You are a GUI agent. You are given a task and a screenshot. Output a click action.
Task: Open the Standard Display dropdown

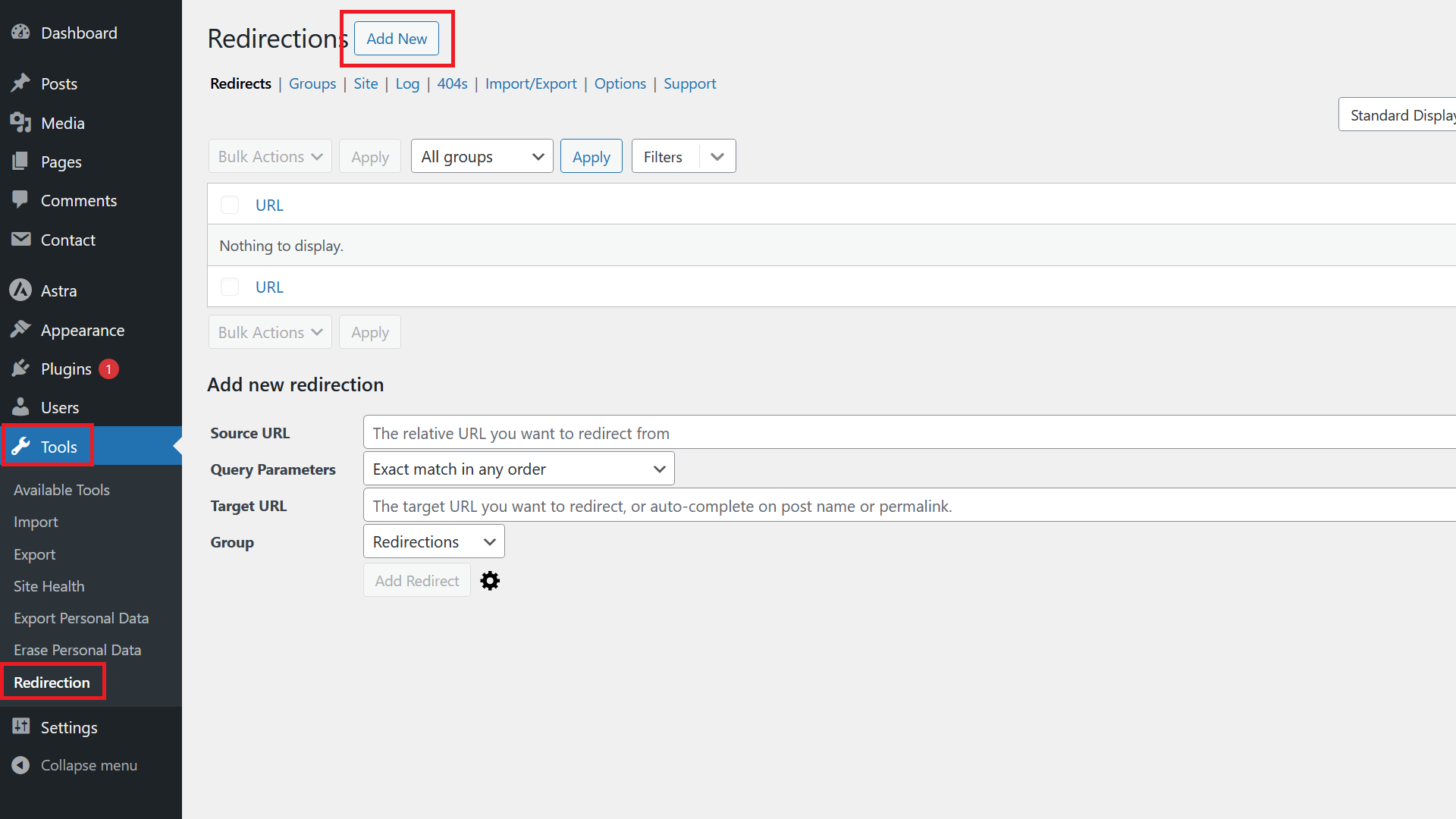(1397, 115)
